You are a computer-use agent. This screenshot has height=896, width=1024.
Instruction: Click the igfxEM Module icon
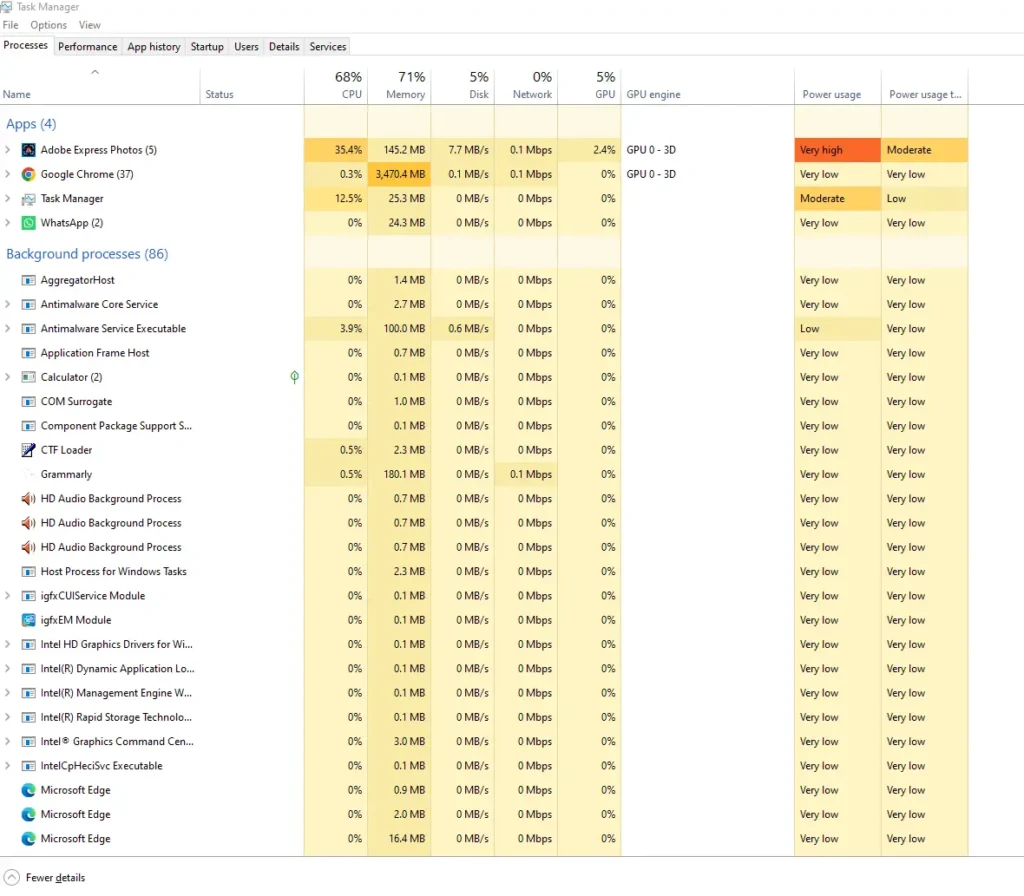pyautogui.click(x=28, y=620)
